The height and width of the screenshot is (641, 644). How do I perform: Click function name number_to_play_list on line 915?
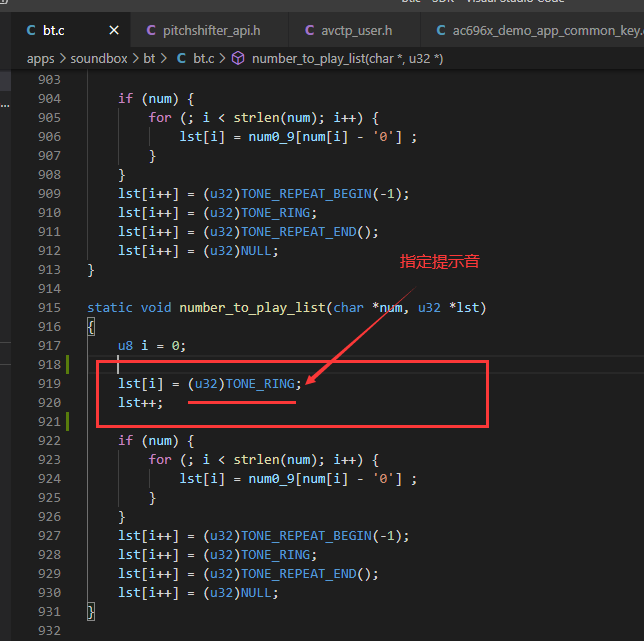click(x=253, y=308)
